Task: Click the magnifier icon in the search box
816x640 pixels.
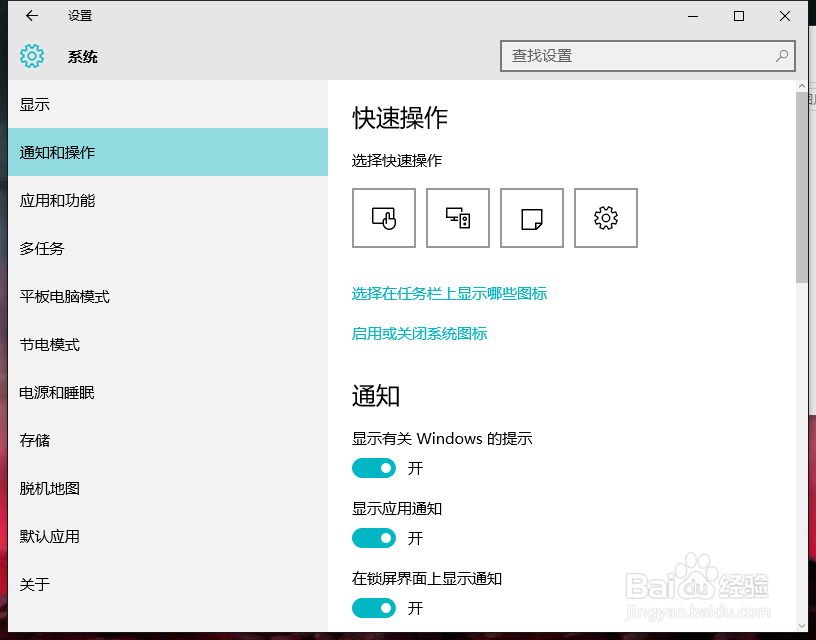Action: (782, 56)
